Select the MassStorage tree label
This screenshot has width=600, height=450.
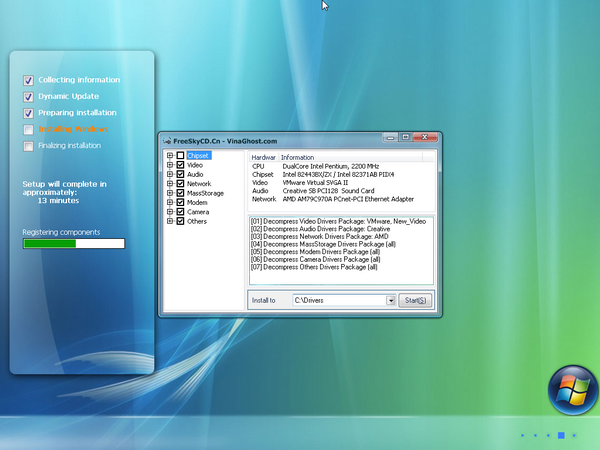(205, 193)
